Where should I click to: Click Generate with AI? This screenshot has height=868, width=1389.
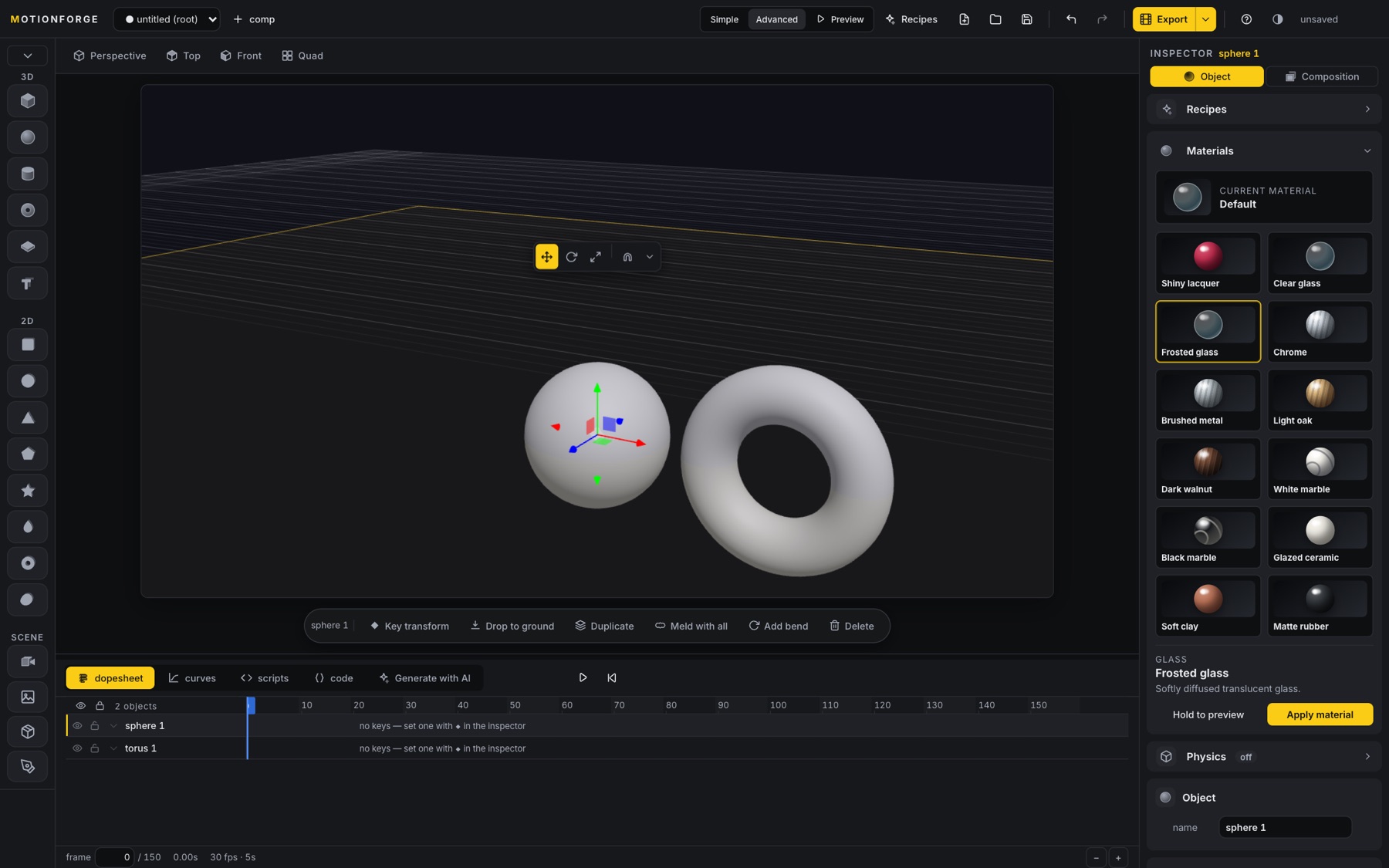tap(424, 678)
